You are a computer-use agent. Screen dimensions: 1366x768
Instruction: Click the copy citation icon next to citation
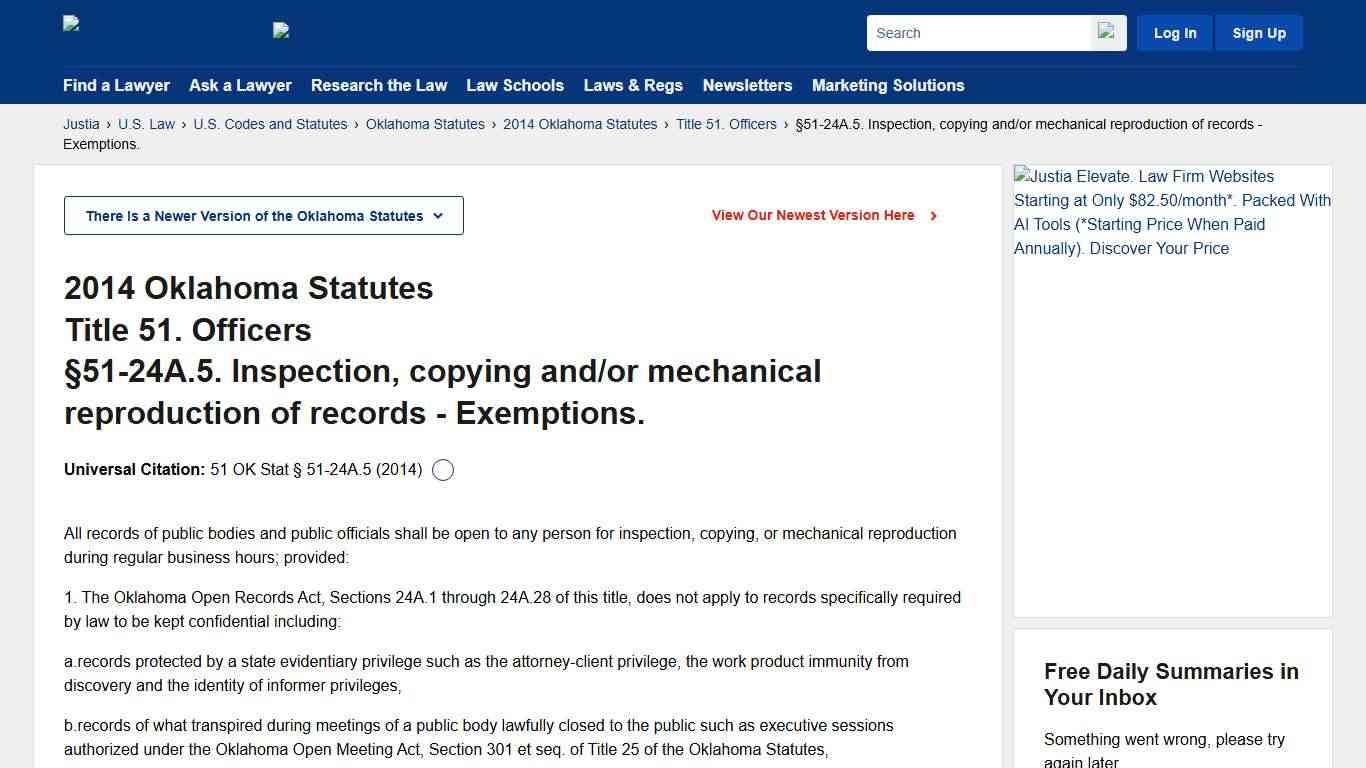pos(443,470)
